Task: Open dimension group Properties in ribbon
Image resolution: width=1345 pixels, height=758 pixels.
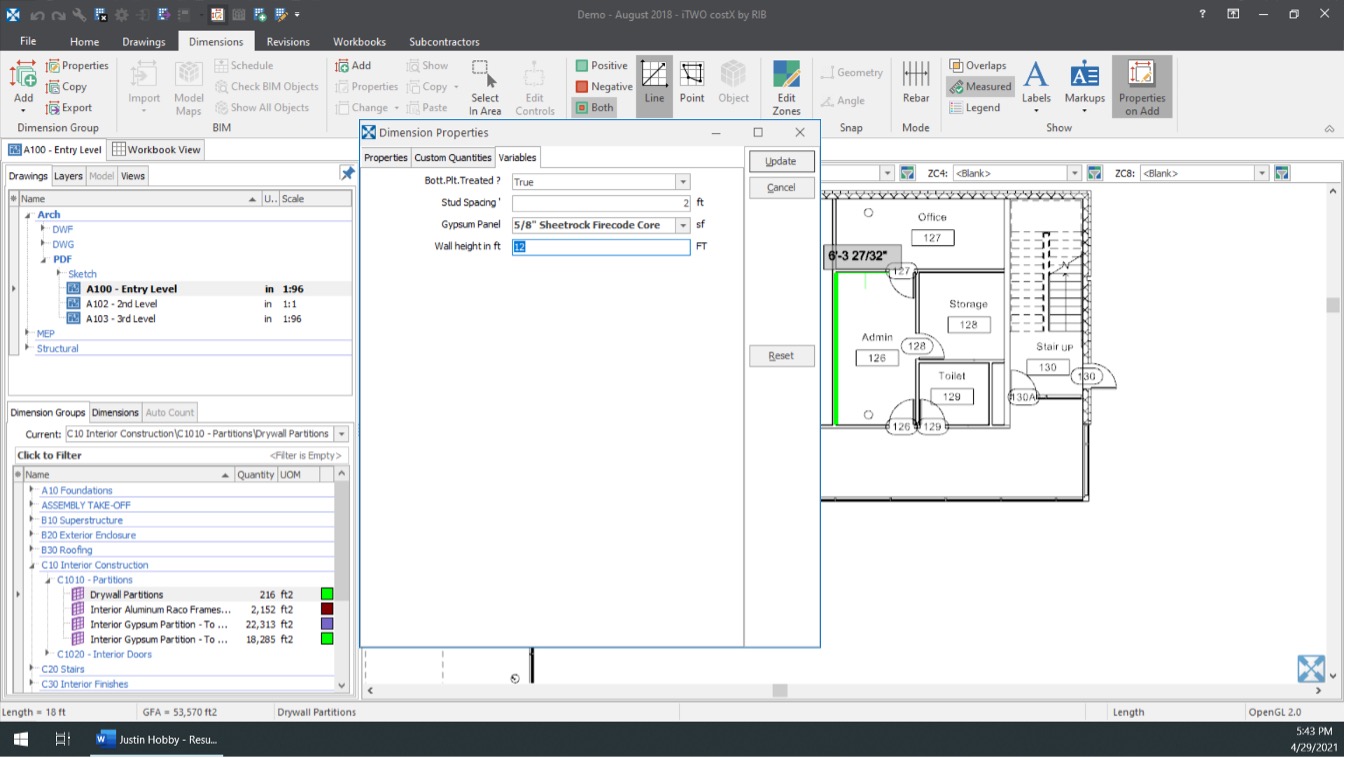Action: [x=77, y=66]
